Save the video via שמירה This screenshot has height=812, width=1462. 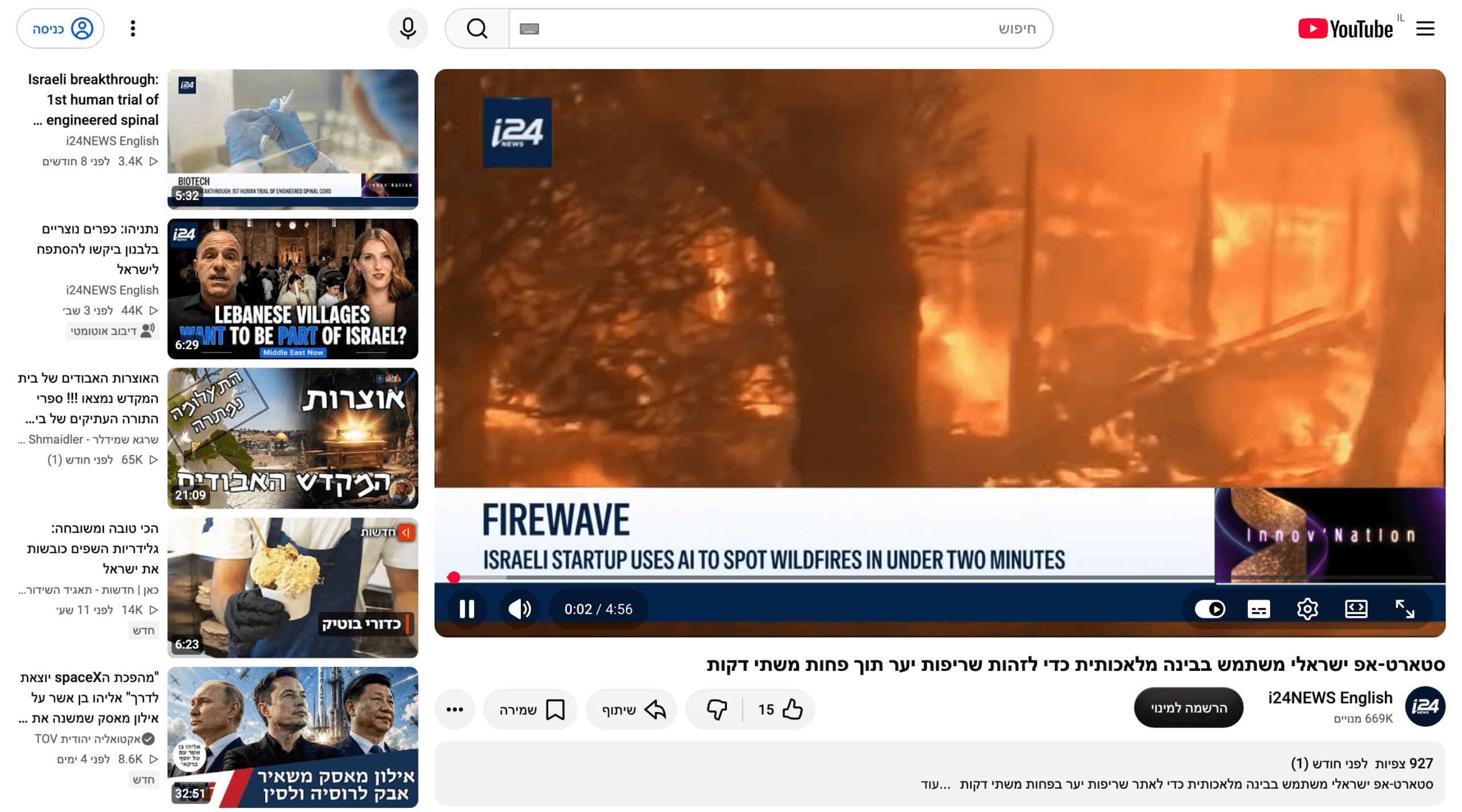pyautogui.click(x=531, y=709)
